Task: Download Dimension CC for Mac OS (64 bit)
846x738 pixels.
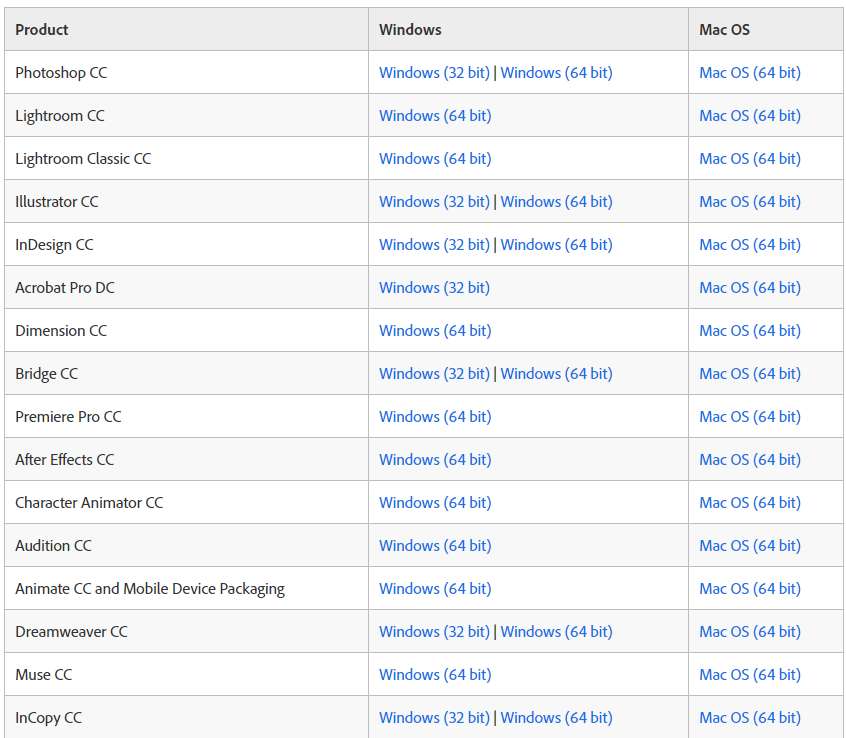Action: click(x=750, y=331)
